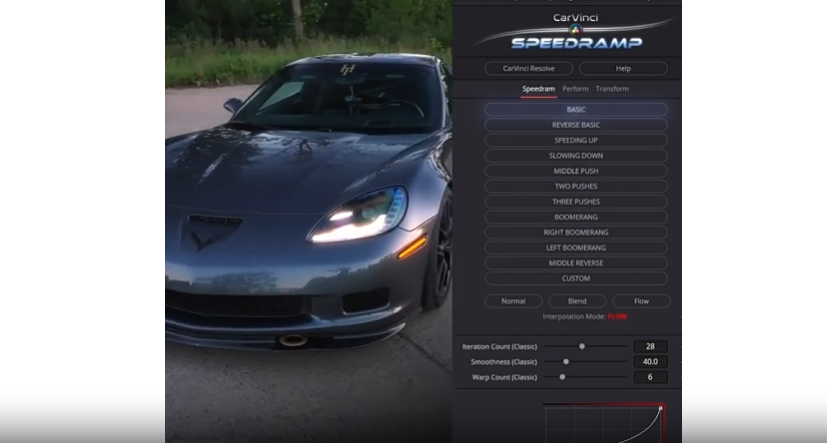Switch to the Speedram tab
This screenshot has width=827, height=443.
pos(538,89)
